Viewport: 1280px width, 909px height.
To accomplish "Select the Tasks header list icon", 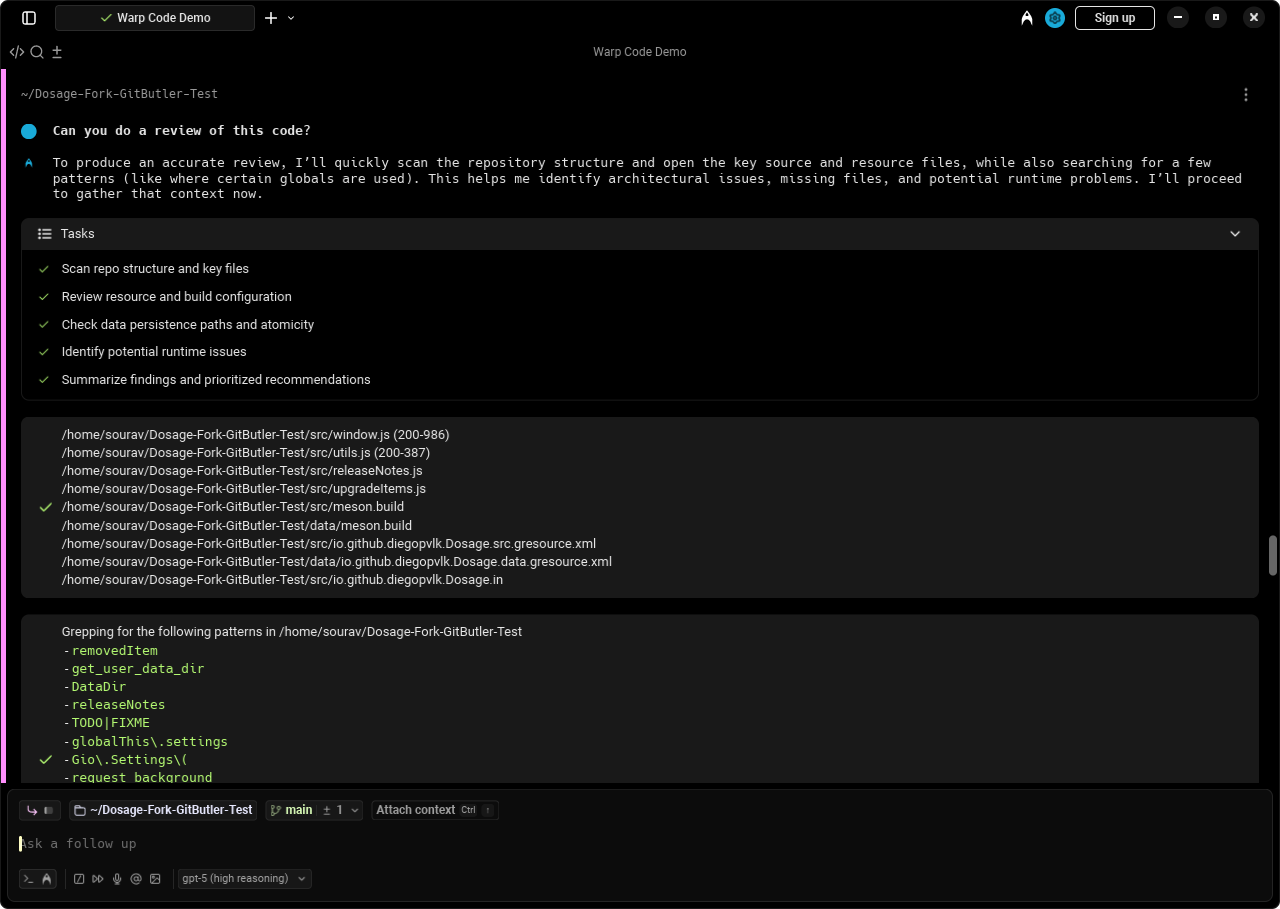I will [44, 234].
